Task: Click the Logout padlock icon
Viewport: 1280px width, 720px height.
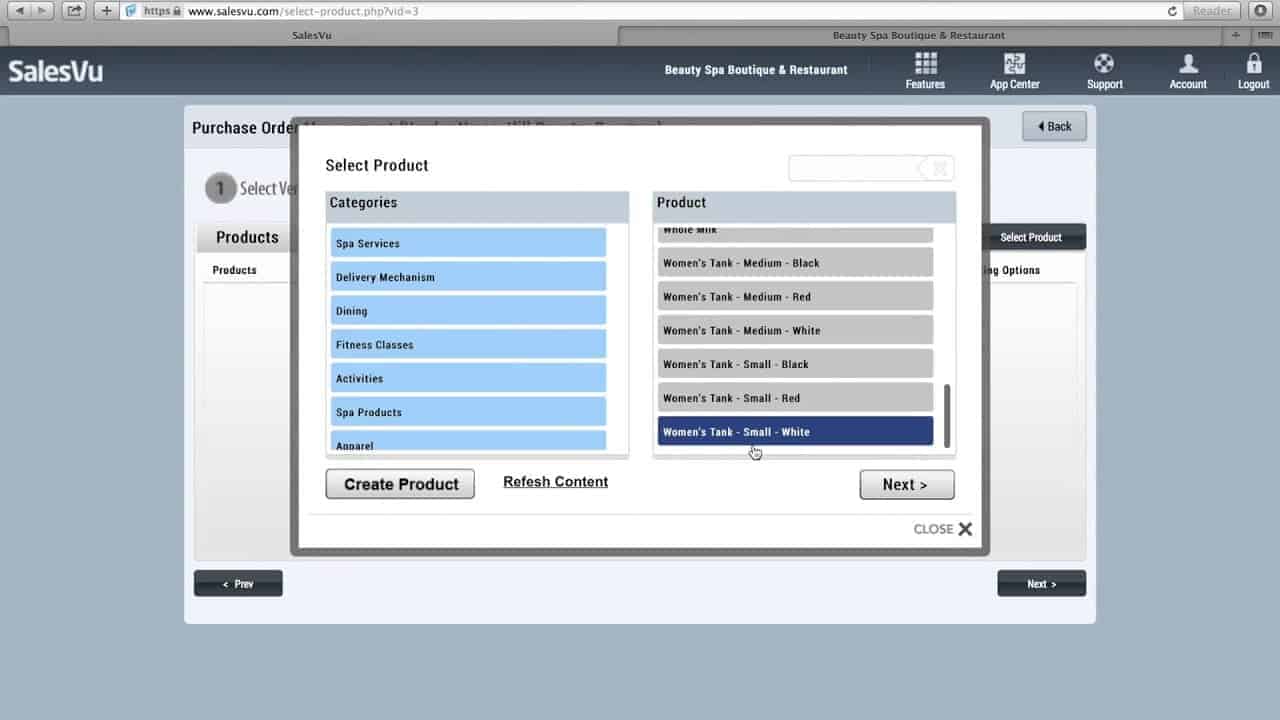Action: (x=1253, y=64)
